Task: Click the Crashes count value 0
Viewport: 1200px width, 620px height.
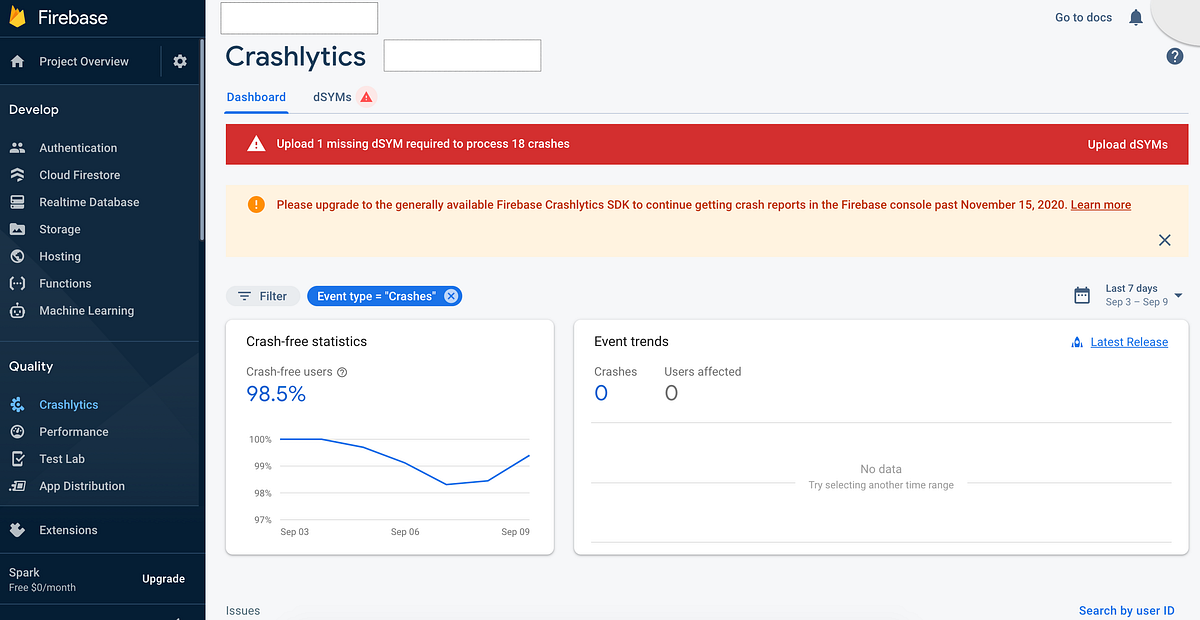Action: [601, 393]
